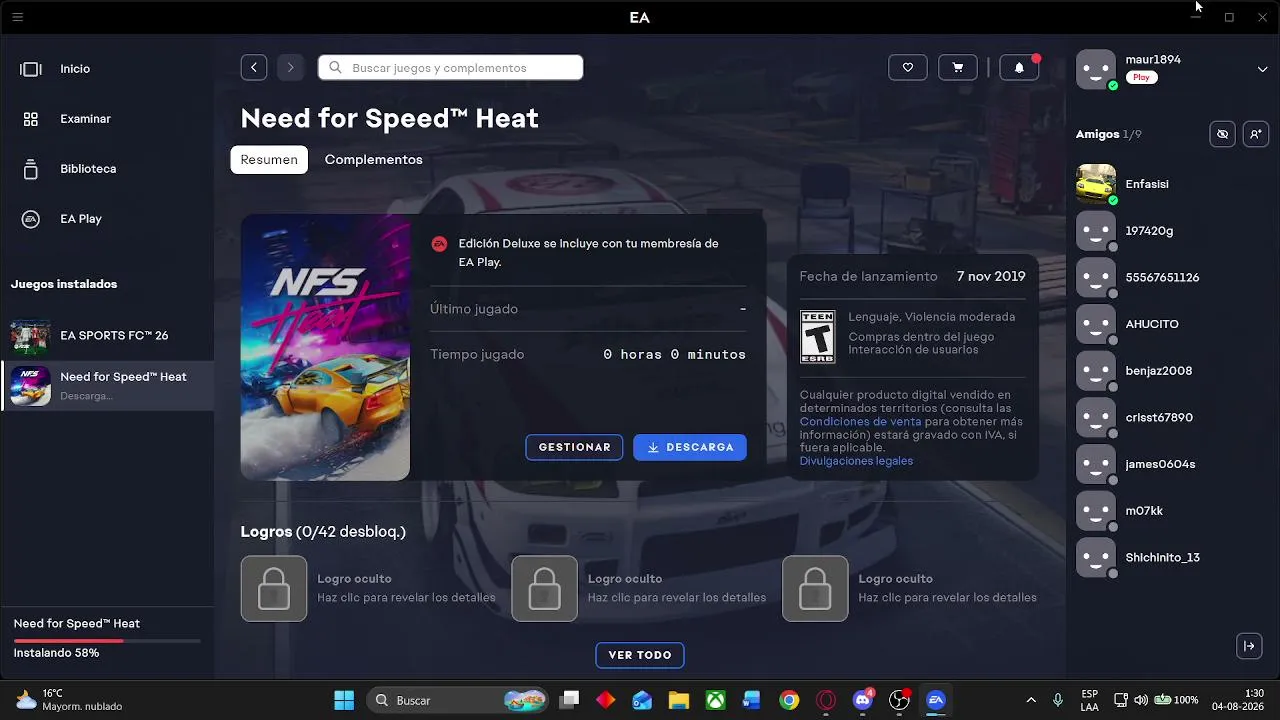This screenshot has height=720, width=1280.
Task: Open Biblioteca from the sidebar icon
Action: 31,169
